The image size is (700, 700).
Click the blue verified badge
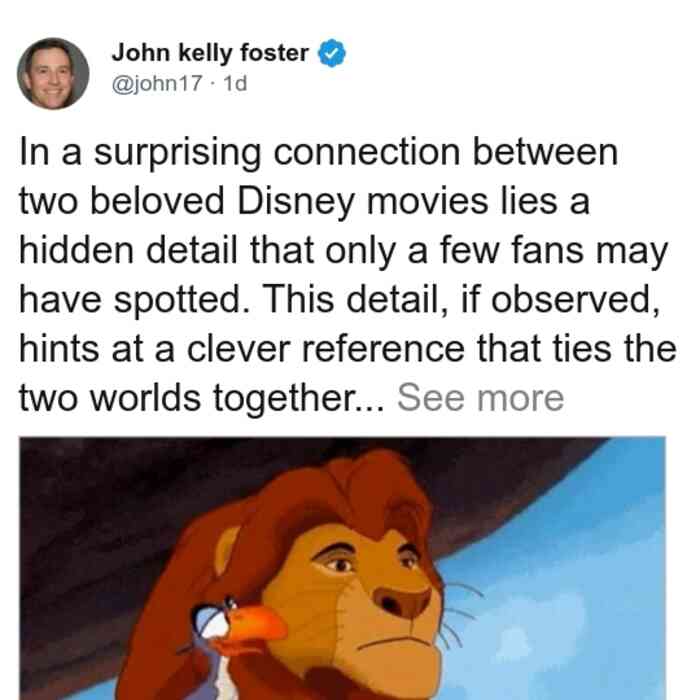click(331, 53)
